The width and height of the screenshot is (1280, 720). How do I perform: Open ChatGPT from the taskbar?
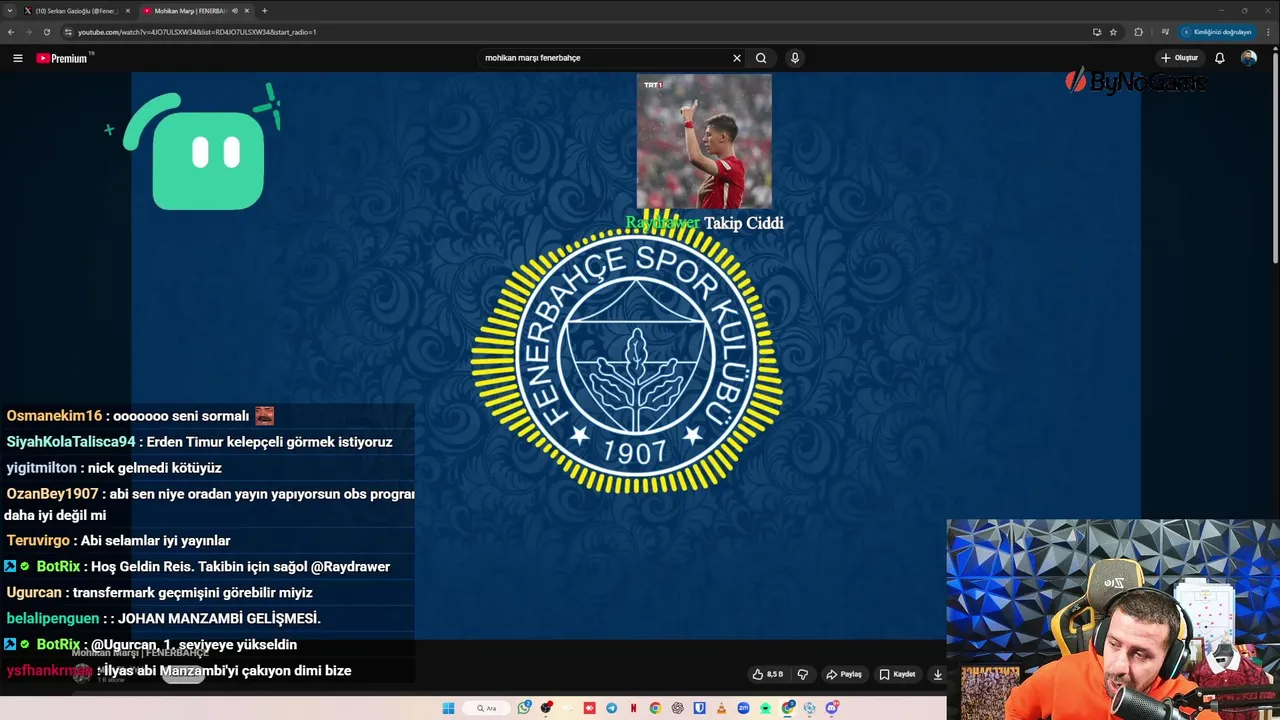point(678,708)
